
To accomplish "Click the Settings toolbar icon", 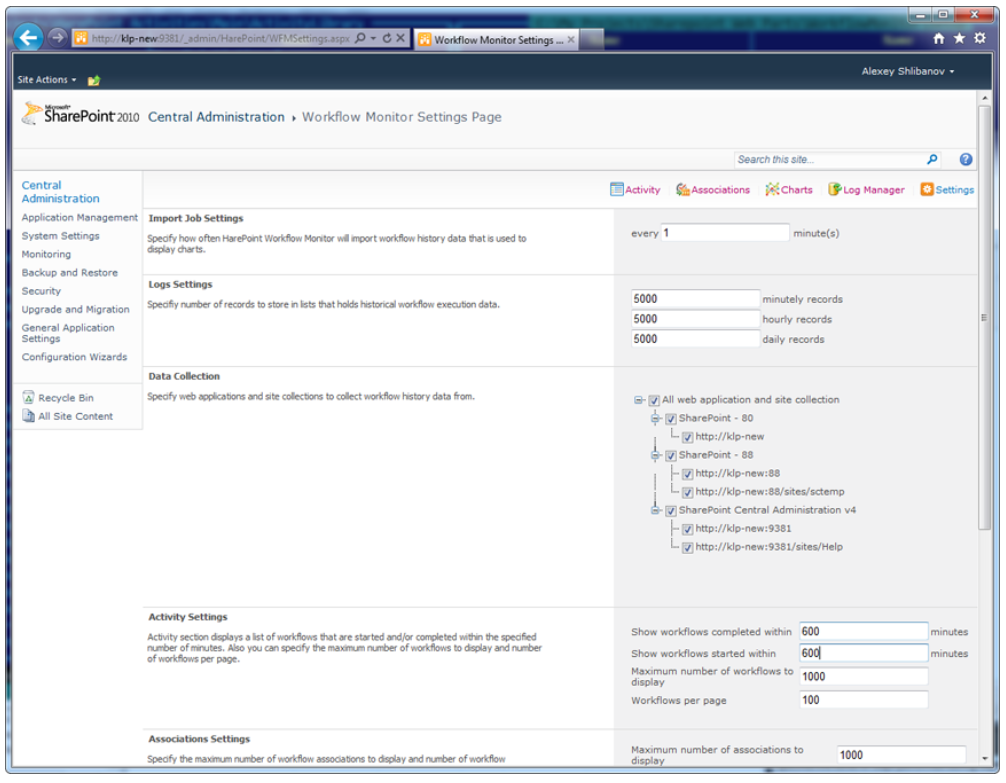I will (927, 189).
